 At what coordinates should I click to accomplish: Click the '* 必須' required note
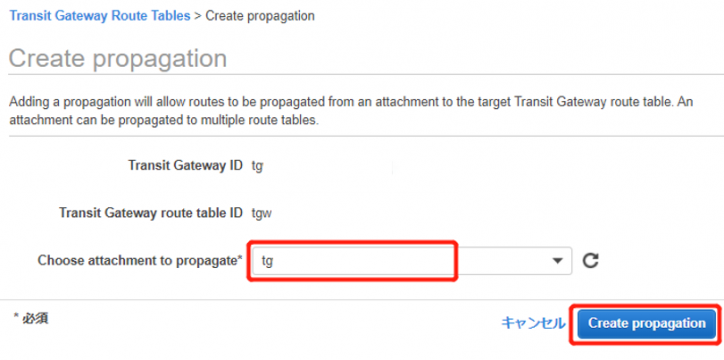pos(31,318)
